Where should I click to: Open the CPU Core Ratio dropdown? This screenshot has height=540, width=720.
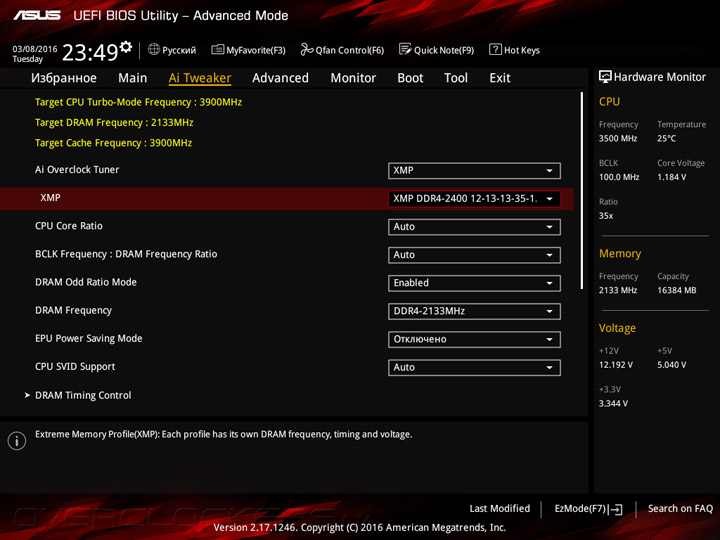point(474,227)
